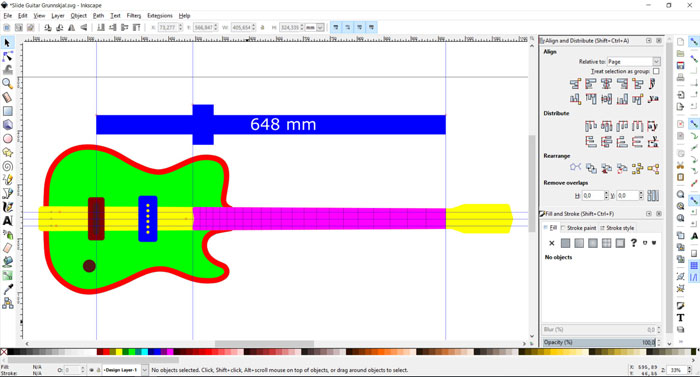Open Relative to Page dropdown
This screenshot has height=377, width=700.
634,62
